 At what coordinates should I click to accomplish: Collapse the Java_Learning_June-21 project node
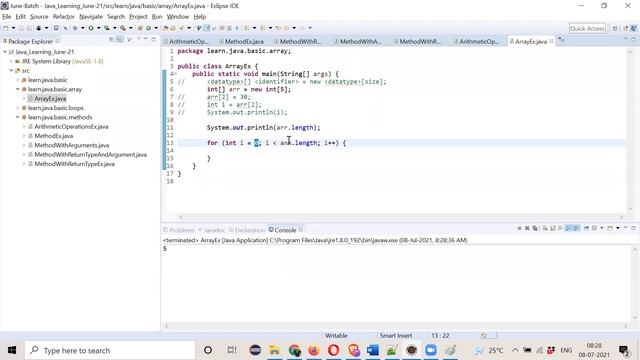pos(5,52)
